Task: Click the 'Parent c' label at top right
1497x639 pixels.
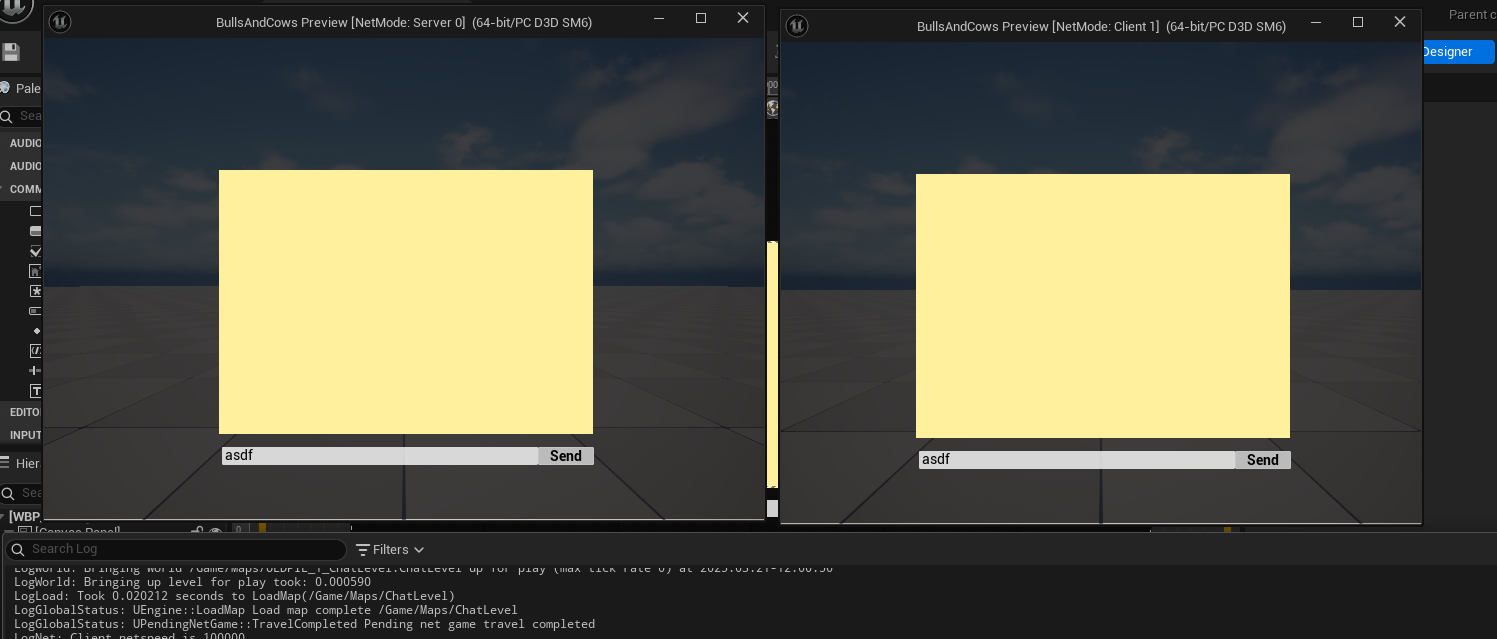Action: [1472, 15]
